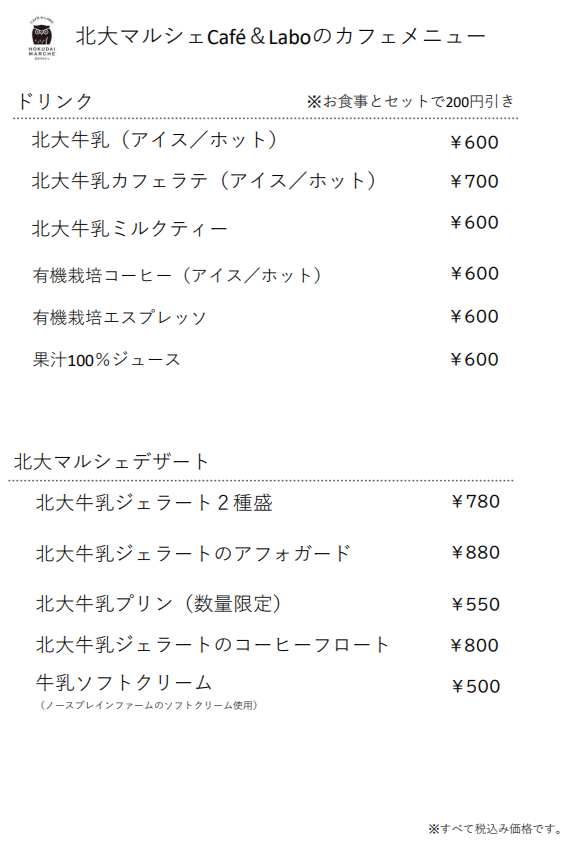Viewport: 570px width, 855px height.
Task: Click the ¥880 affogato price
Action: [475, 552]
